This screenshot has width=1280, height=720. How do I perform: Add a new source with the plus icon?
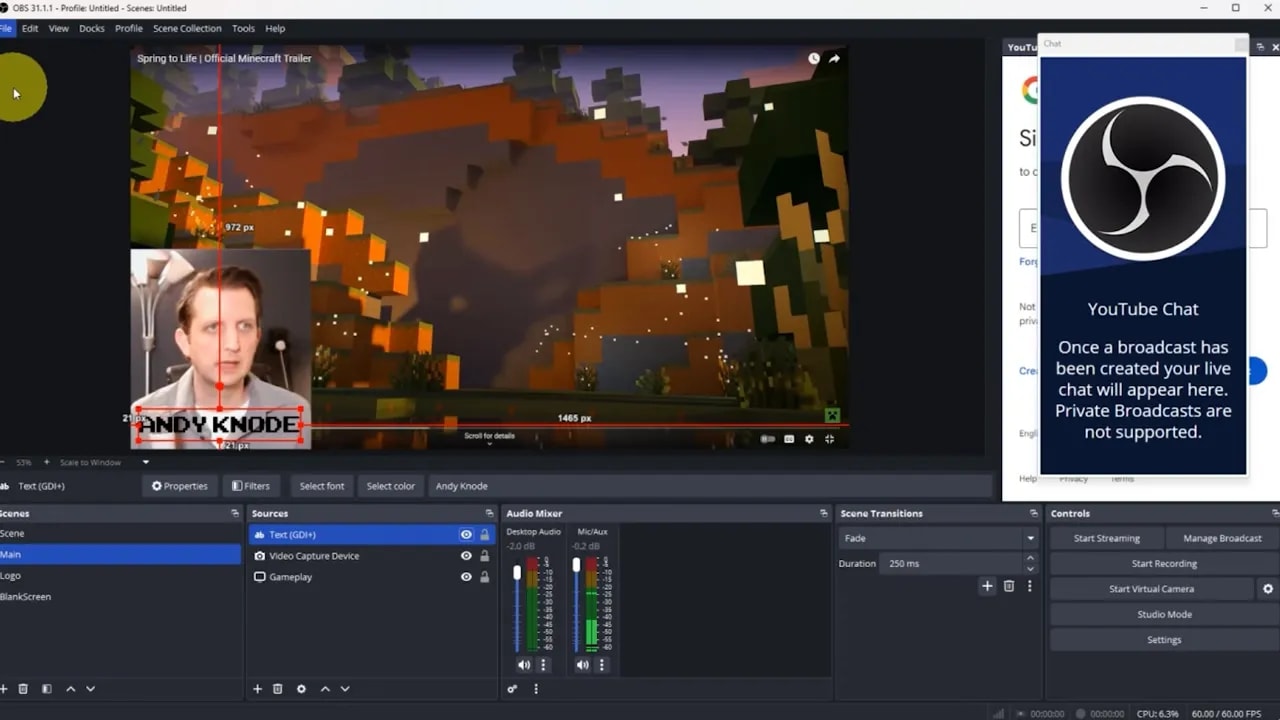[257, 688]
